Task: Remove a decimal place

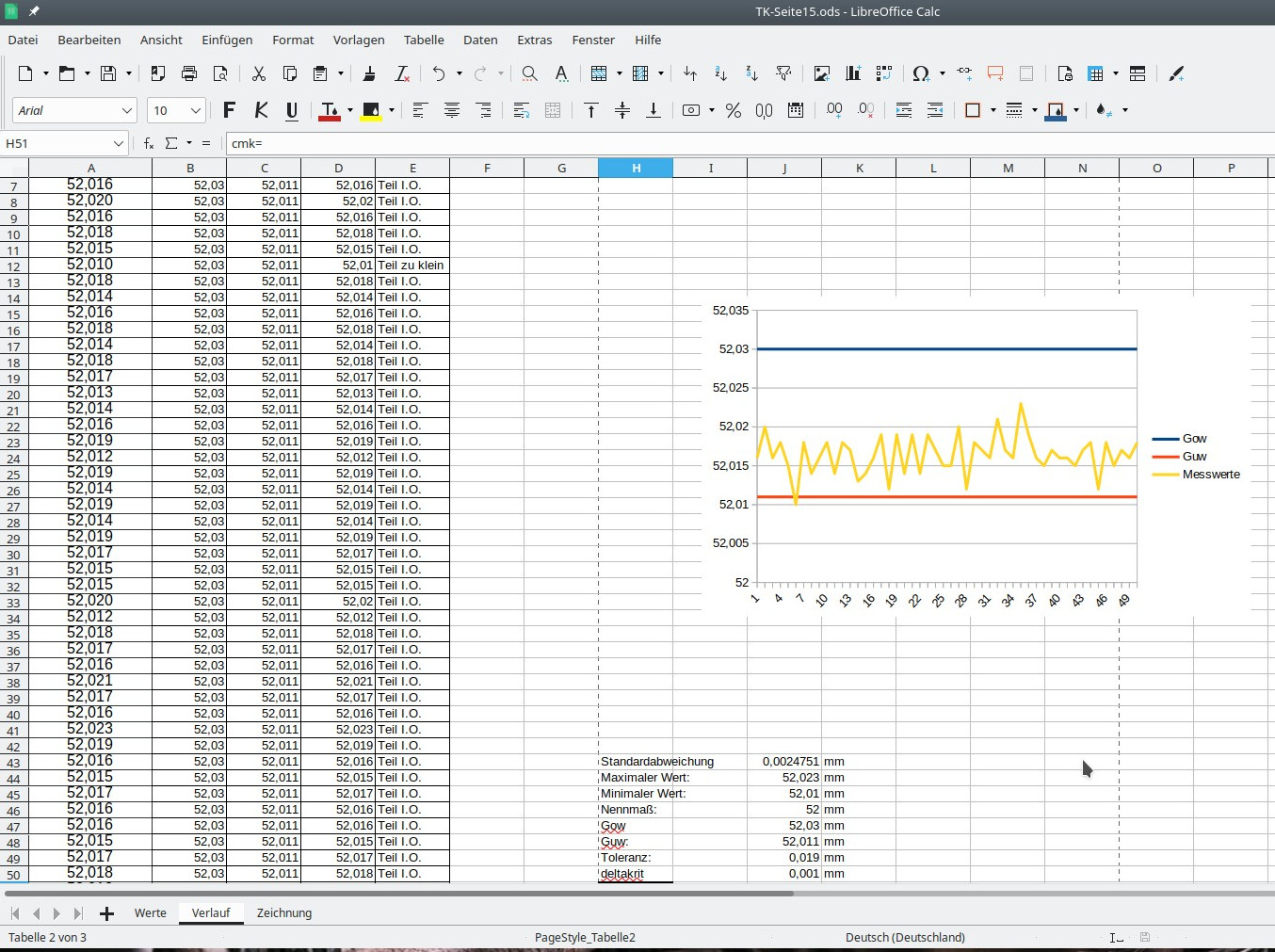Action: click(866, 110)
